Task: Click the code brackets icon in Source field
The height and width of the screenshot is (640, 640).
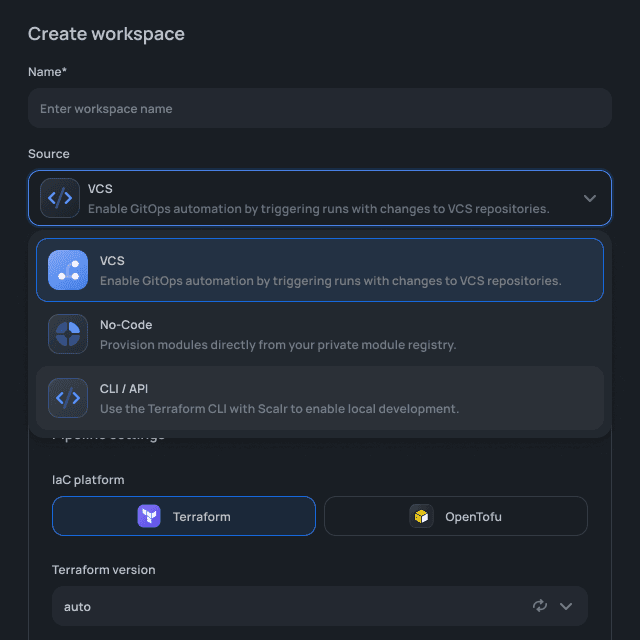Action: point(60,198)
